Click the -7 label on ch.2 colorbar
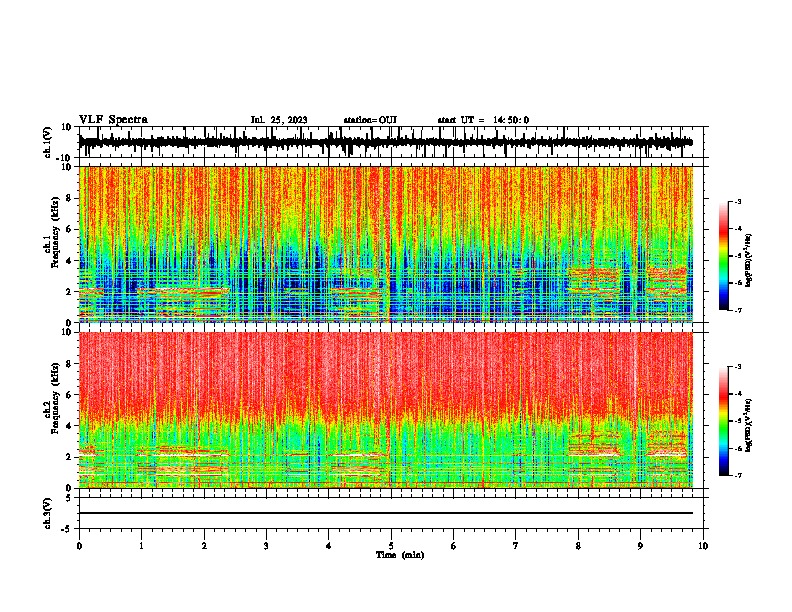 point(737,475)
